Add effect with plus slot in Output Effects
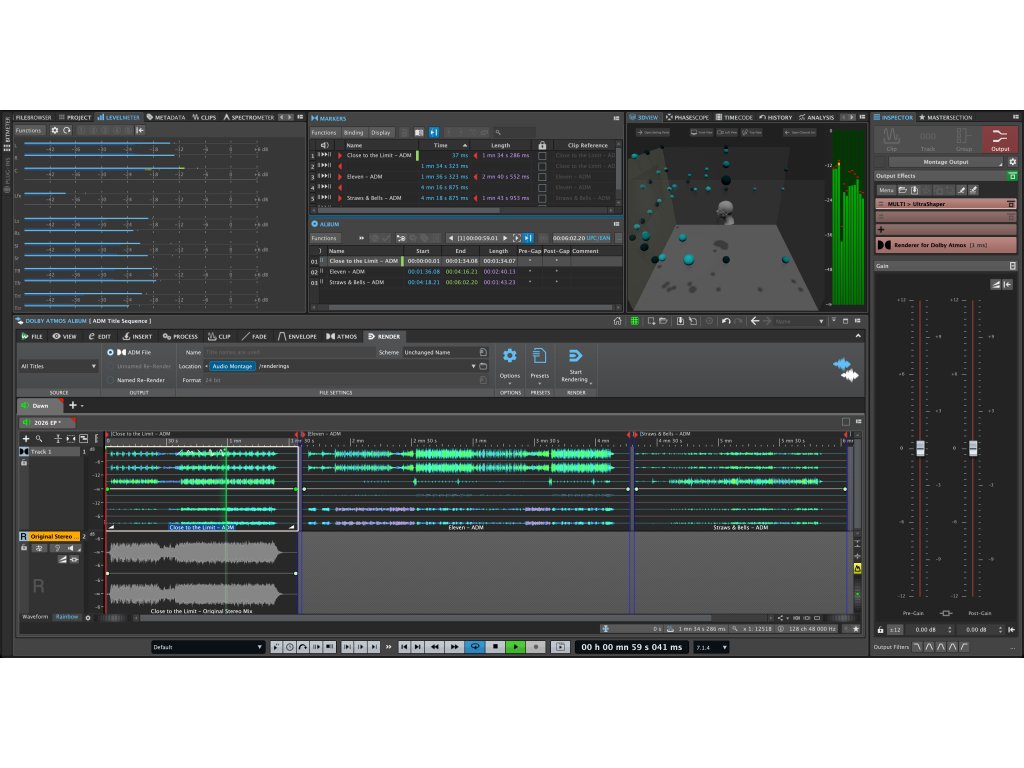This screenshot has width=1024, height=768. 881,229
